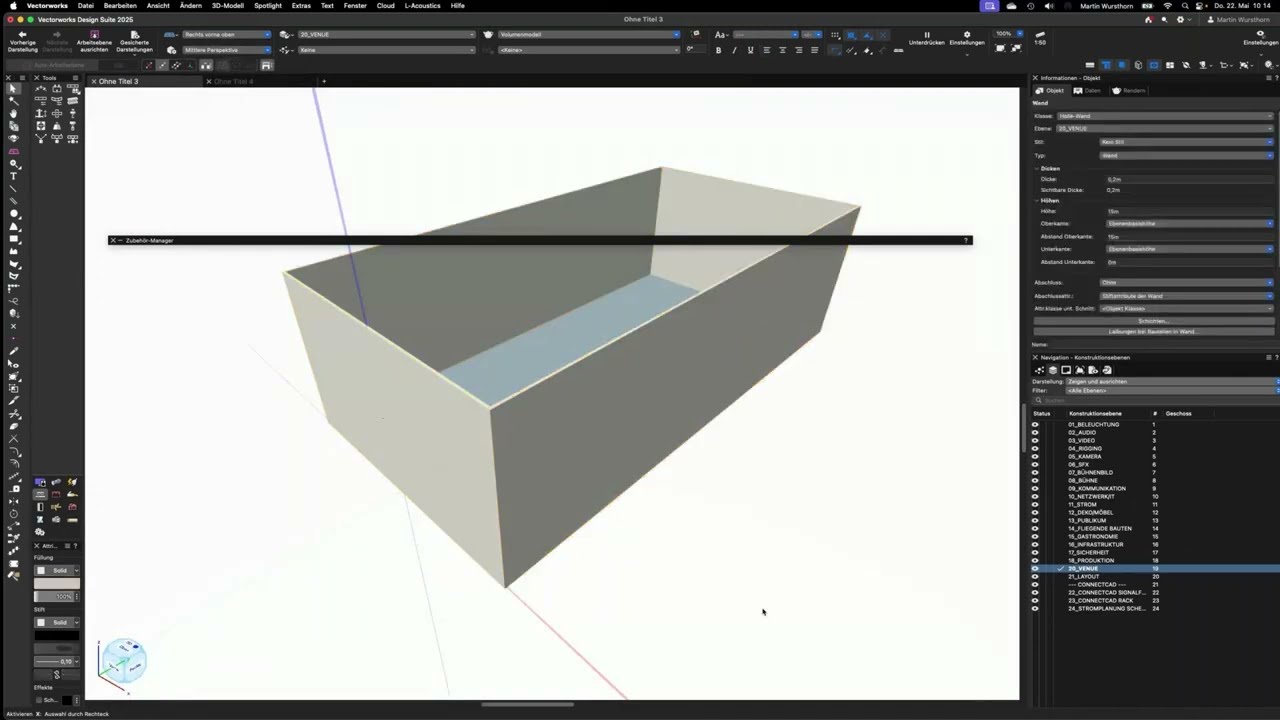Screen dimensions: 1280x720
Task: Open Gesicherte Darstellungen toolbar icon
Action: click(133, 34)
